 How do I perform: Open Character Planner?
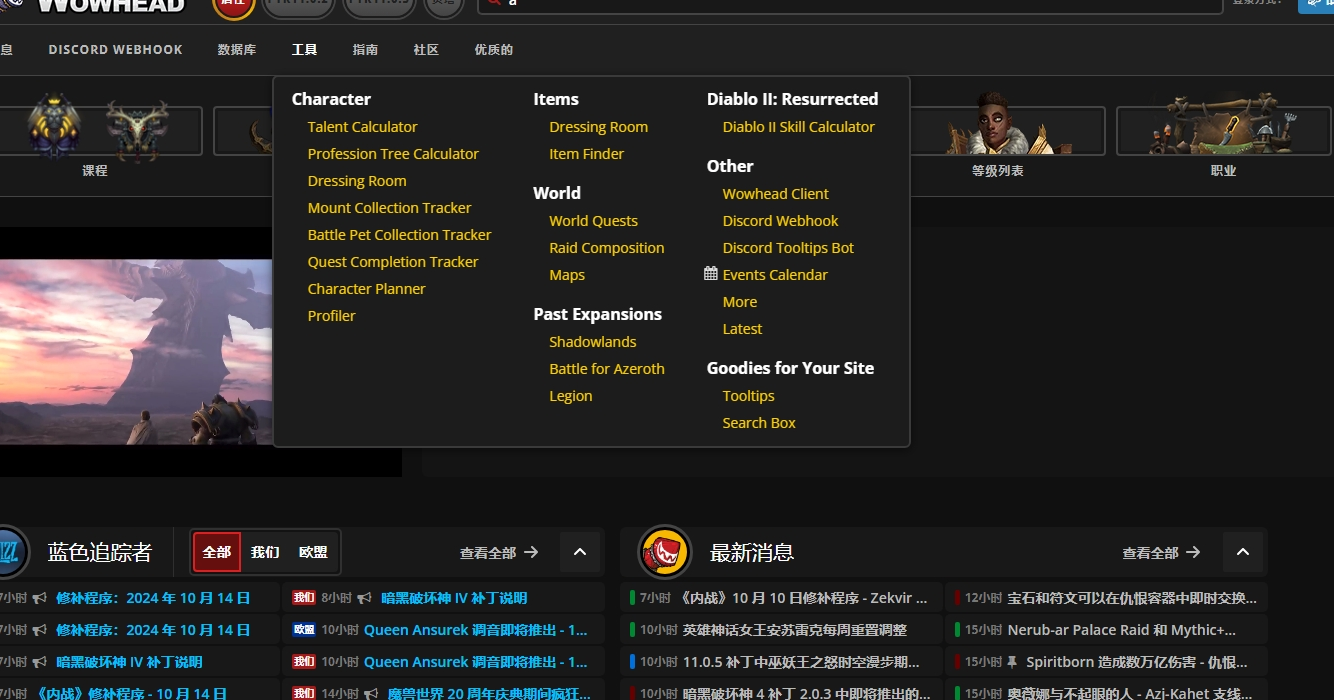click(x=367, y=289)
